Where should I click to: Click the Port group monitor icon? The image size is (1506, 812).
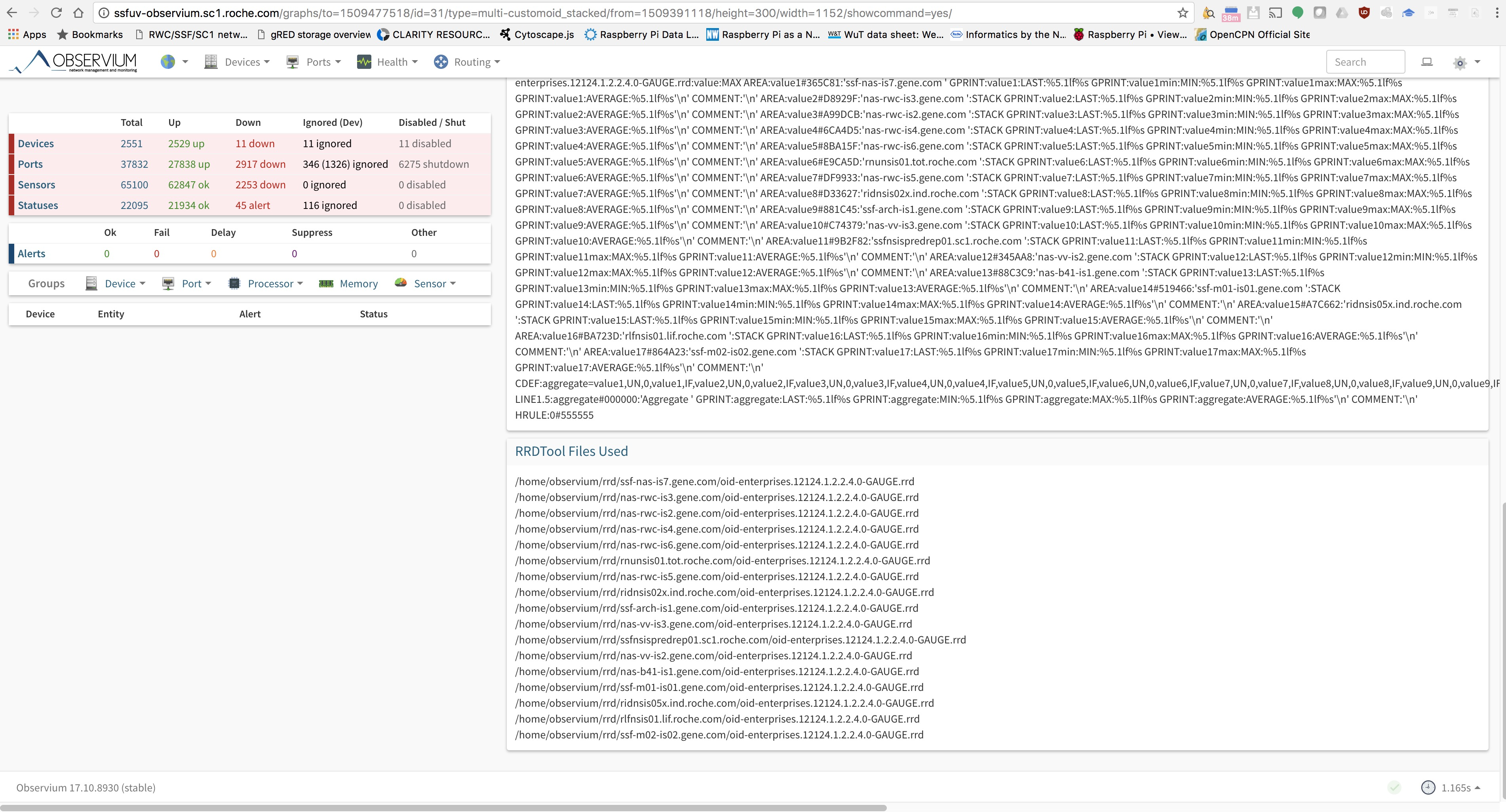[x=168, y=283]
